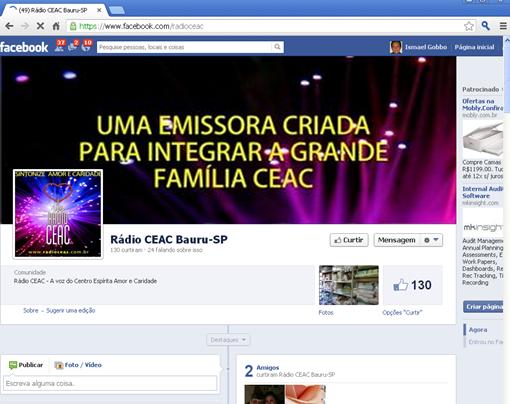Click the Página inicial link
This screenshot has height=404, width=510.
click(474, 47)
